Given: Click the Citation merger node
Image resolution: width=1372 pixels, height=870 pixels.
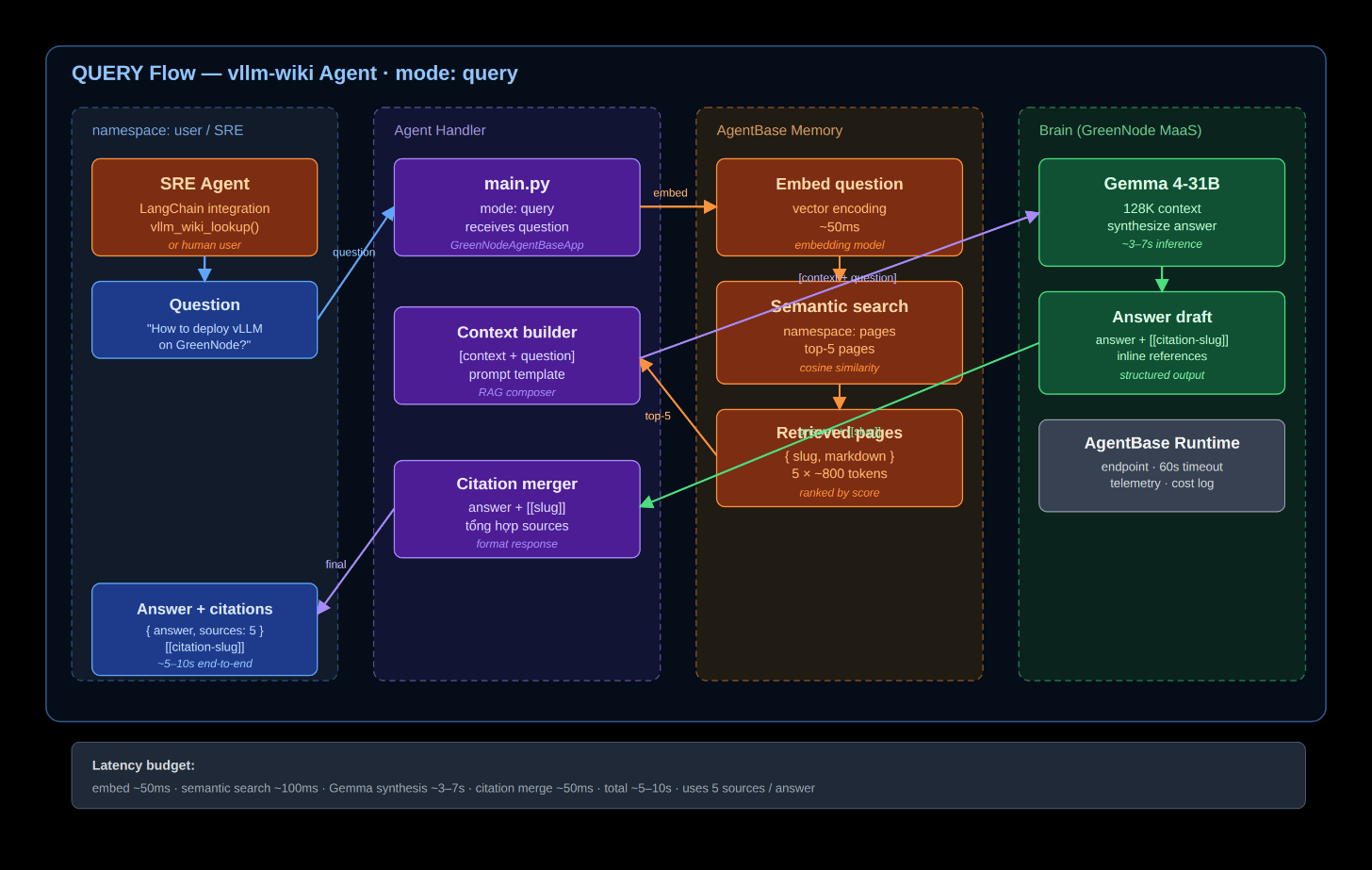Looking at the screenshot, I should click(516, 509).
